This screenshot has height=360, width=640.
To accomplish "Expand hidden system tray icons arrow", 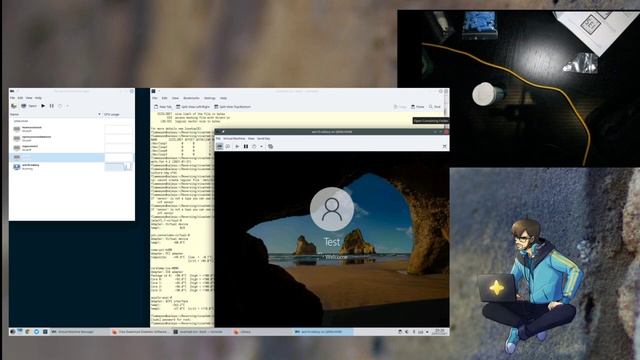I will [x=427, y=332].
